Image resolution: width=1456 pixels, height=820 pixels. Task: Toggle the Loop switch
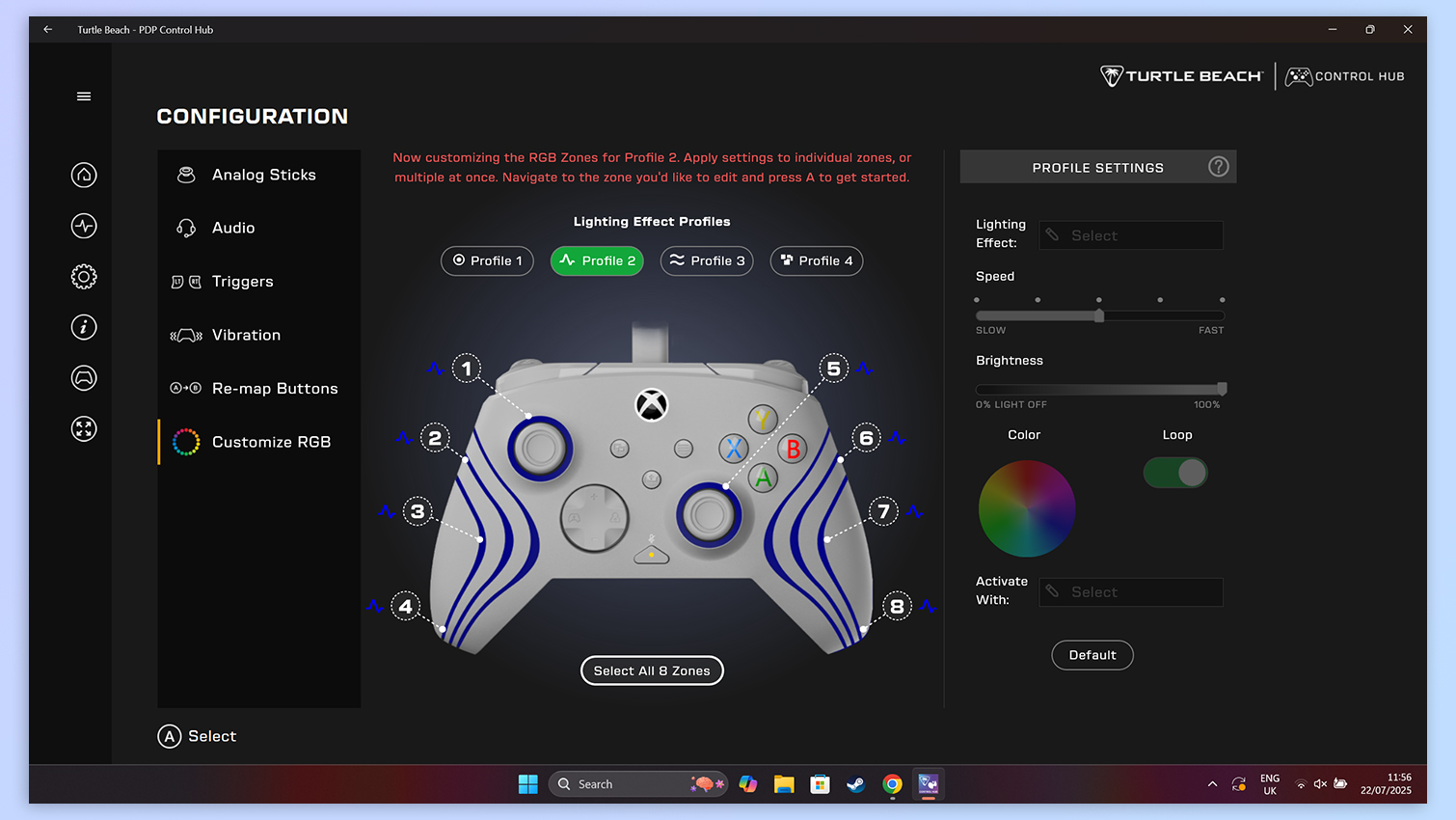pos(1175,473)
